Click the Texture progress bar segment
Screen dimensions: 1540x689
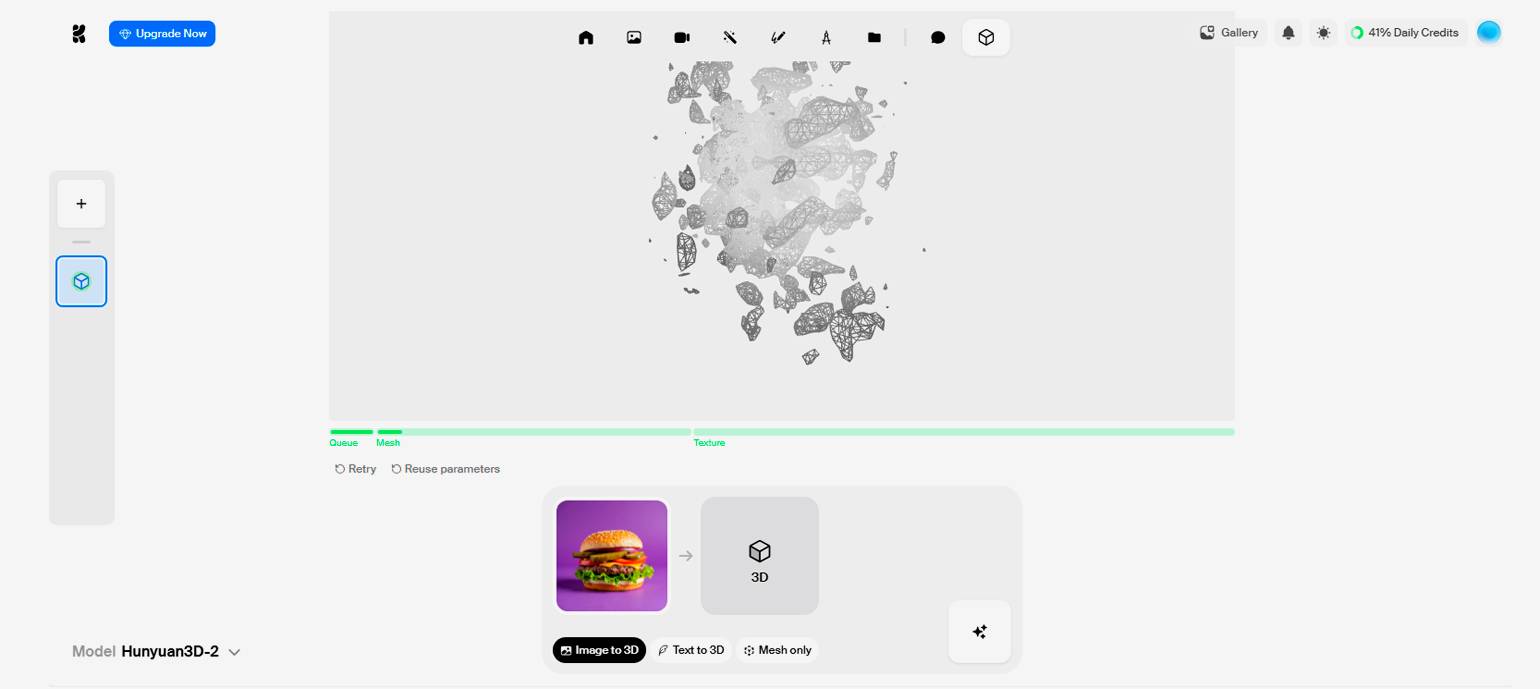(x=964, y=432)
